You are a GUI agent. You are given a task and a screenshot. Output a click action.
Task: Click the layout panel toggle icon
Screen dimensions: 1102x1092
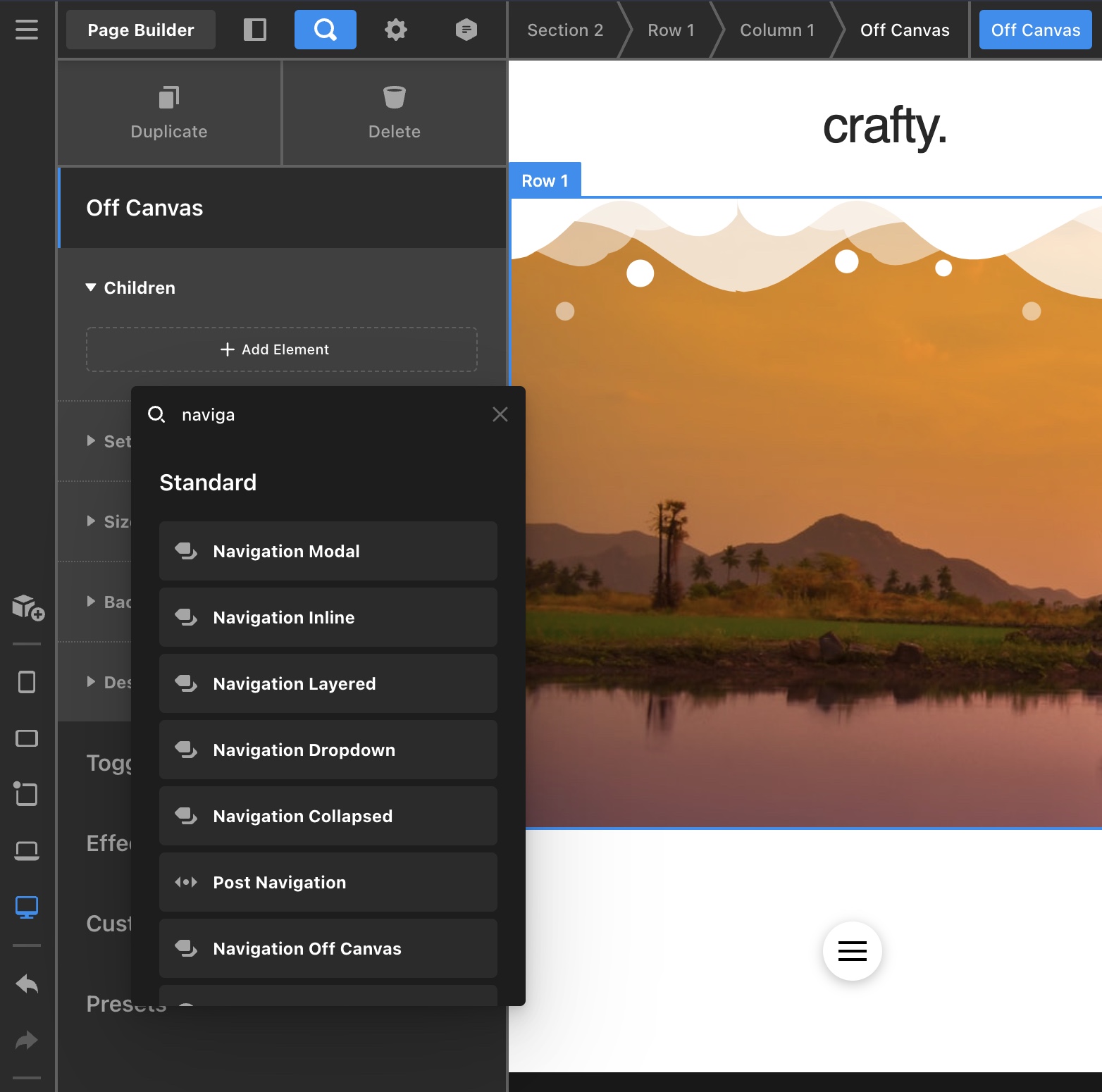tap(254, 30)
